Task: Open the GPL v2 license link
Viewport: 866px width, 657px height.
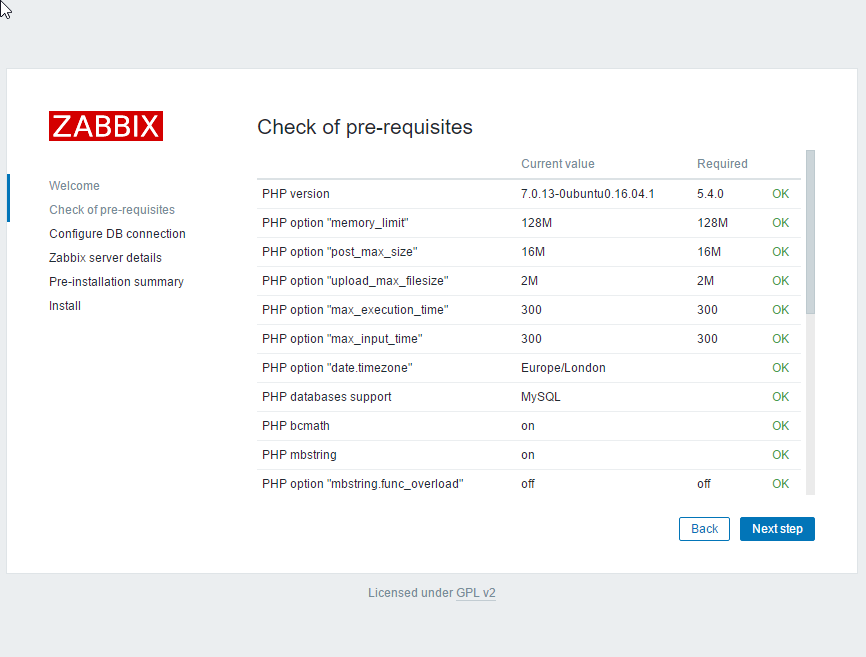Action: [x=475, y=592]
